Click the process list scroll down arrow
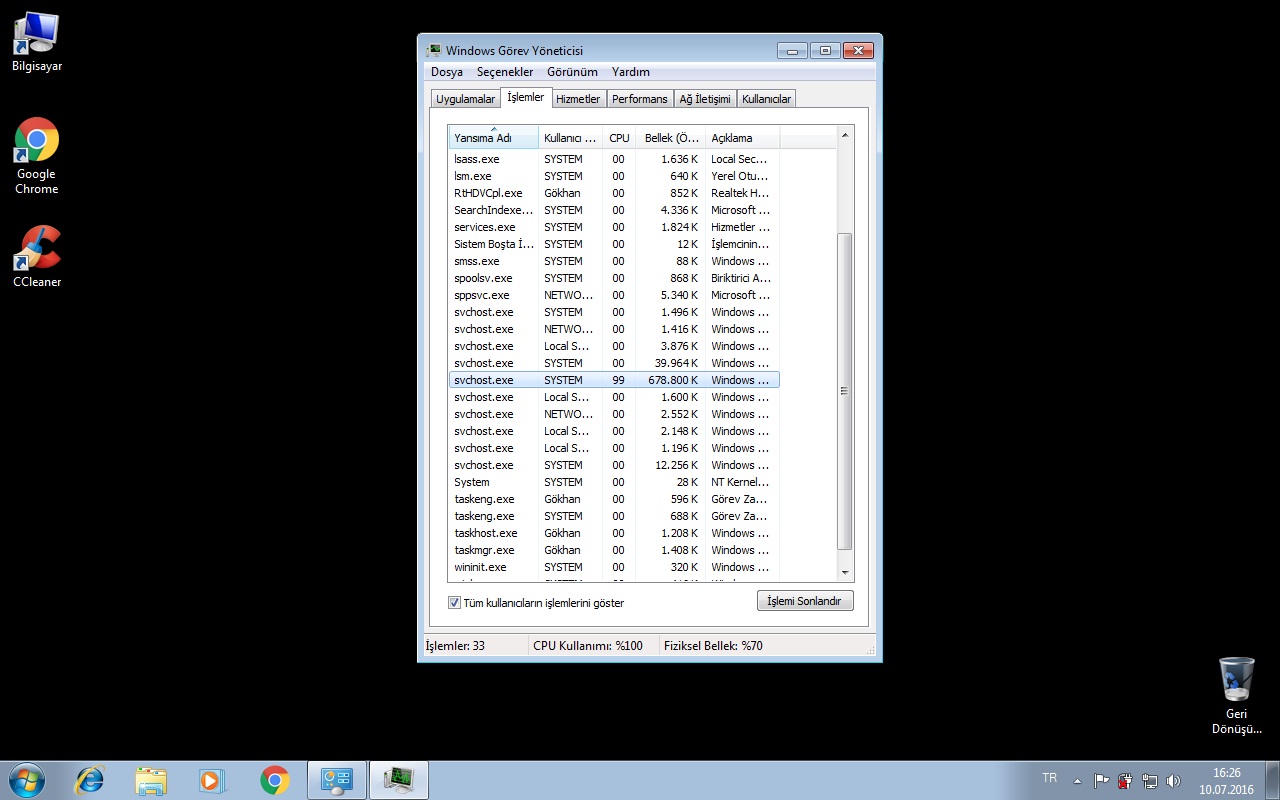1280x800 pixels. point(845,572)
